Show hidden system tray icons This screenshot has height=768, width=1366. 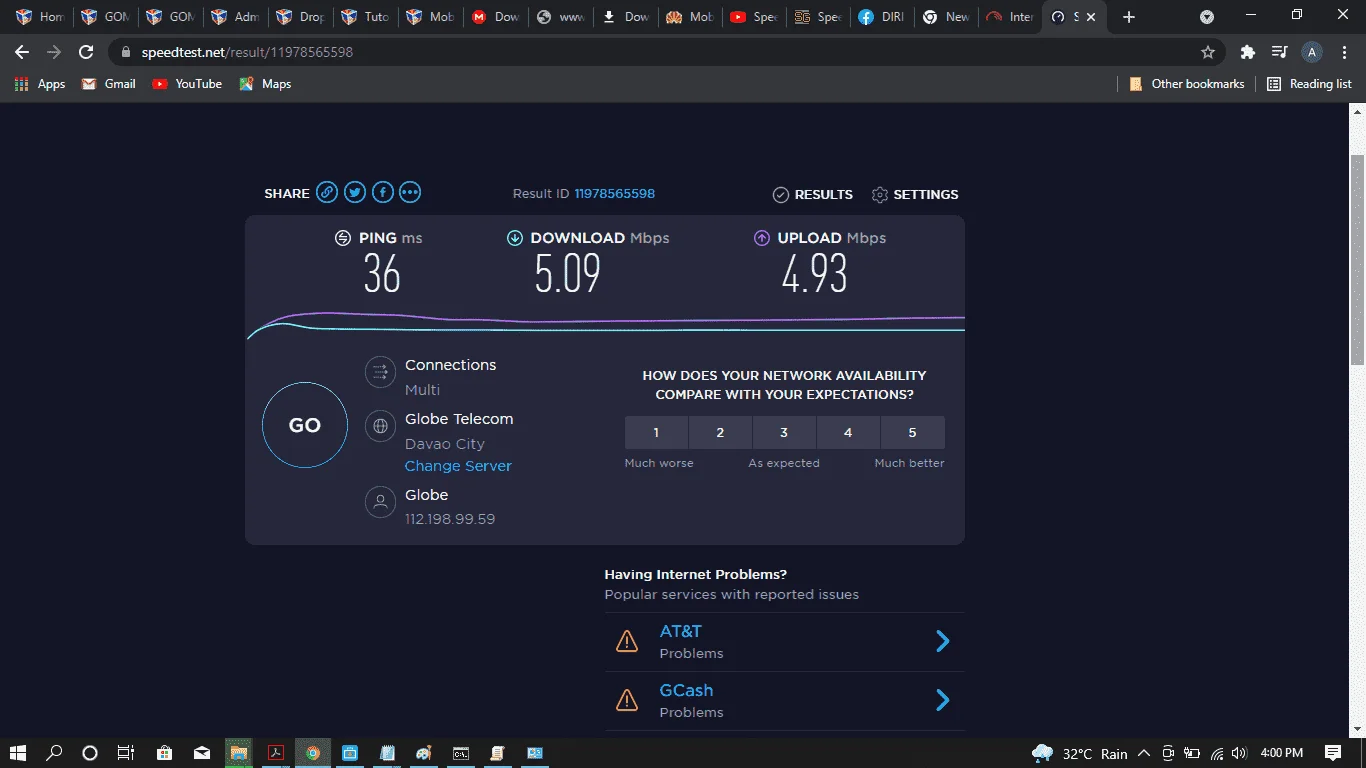click(x=1143, y=753)
